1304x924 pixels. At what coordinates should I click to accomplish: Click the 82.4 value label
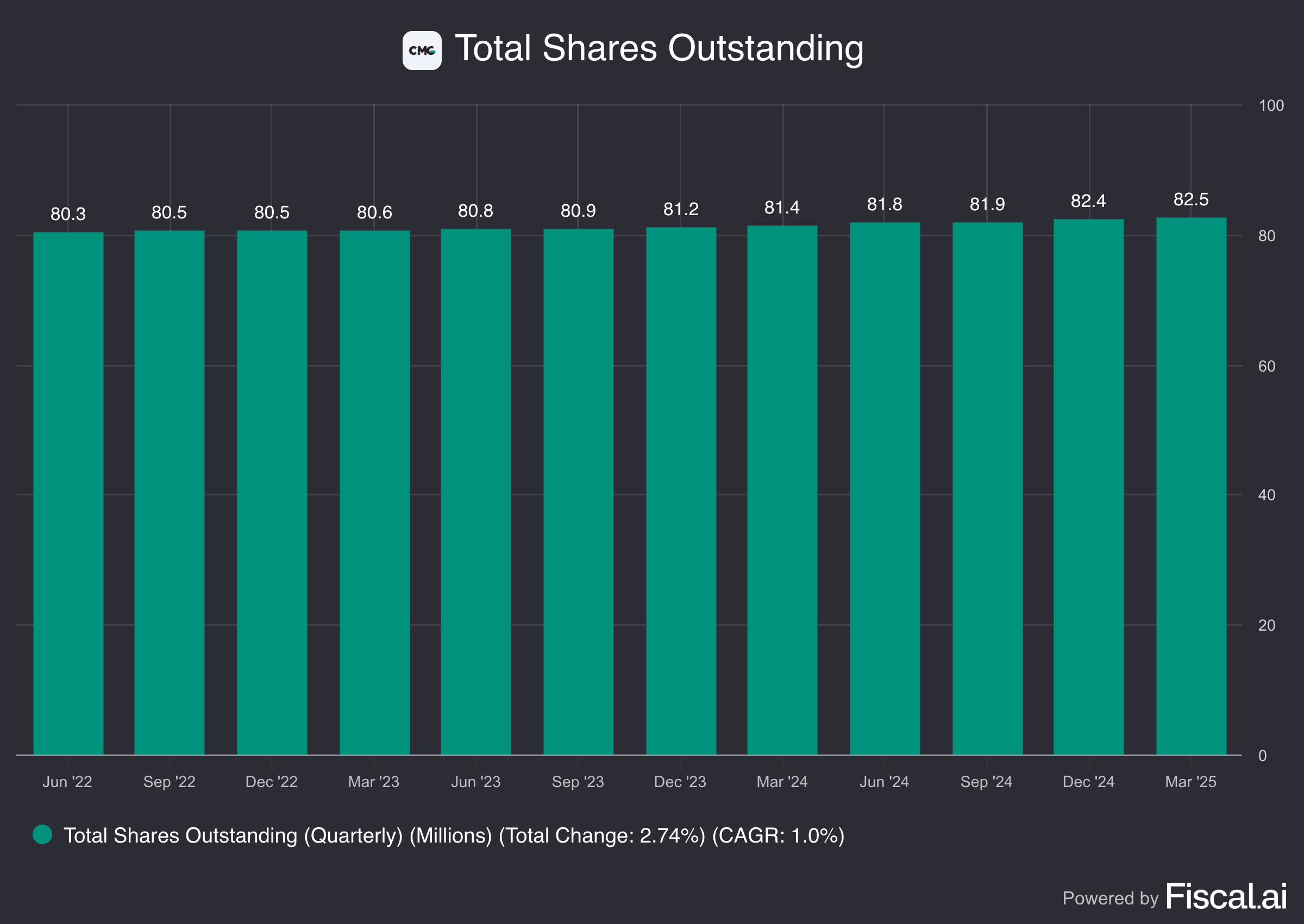(1088, 200)
